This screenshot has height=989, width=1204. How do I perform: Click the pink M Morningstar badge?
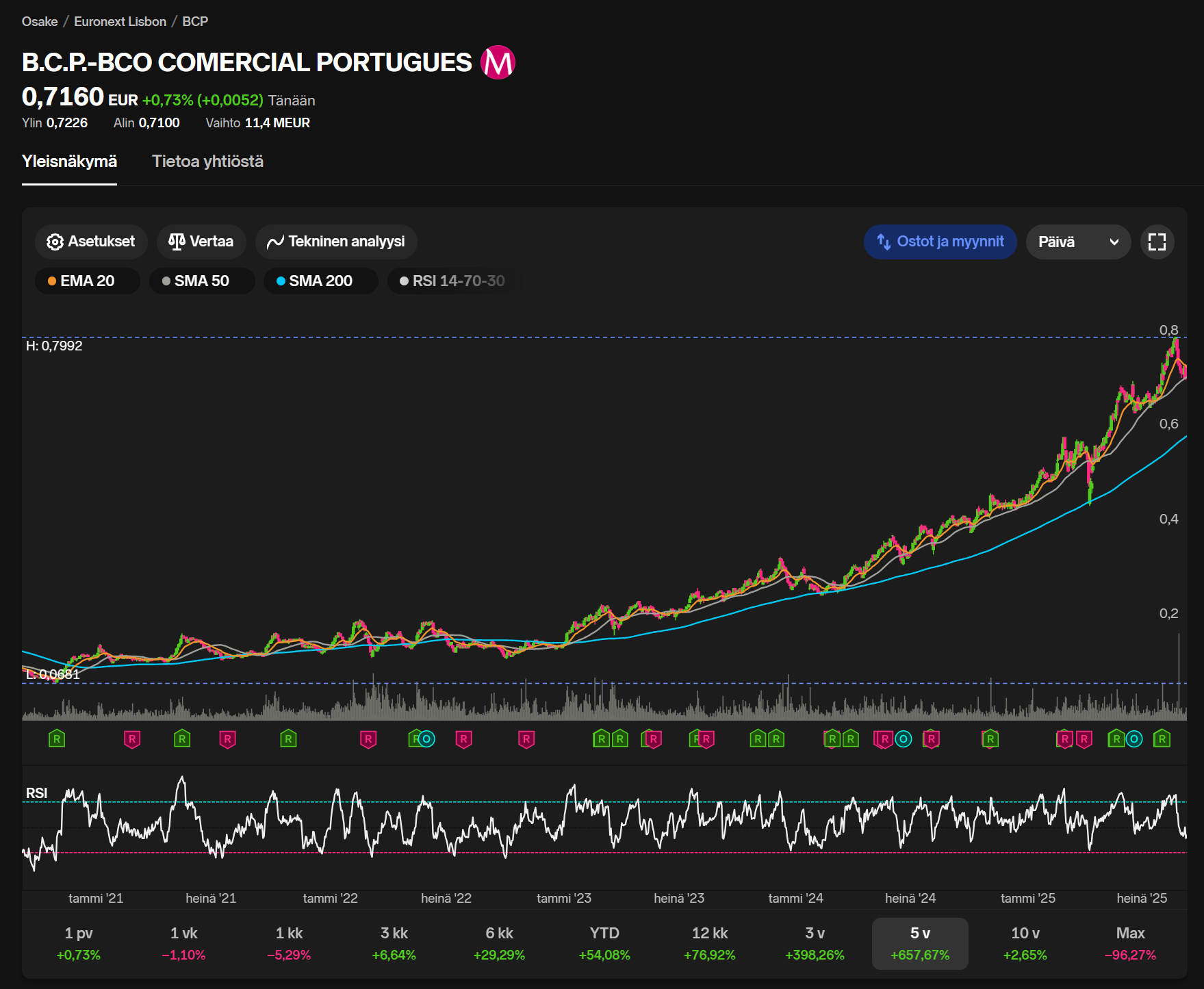498,62
